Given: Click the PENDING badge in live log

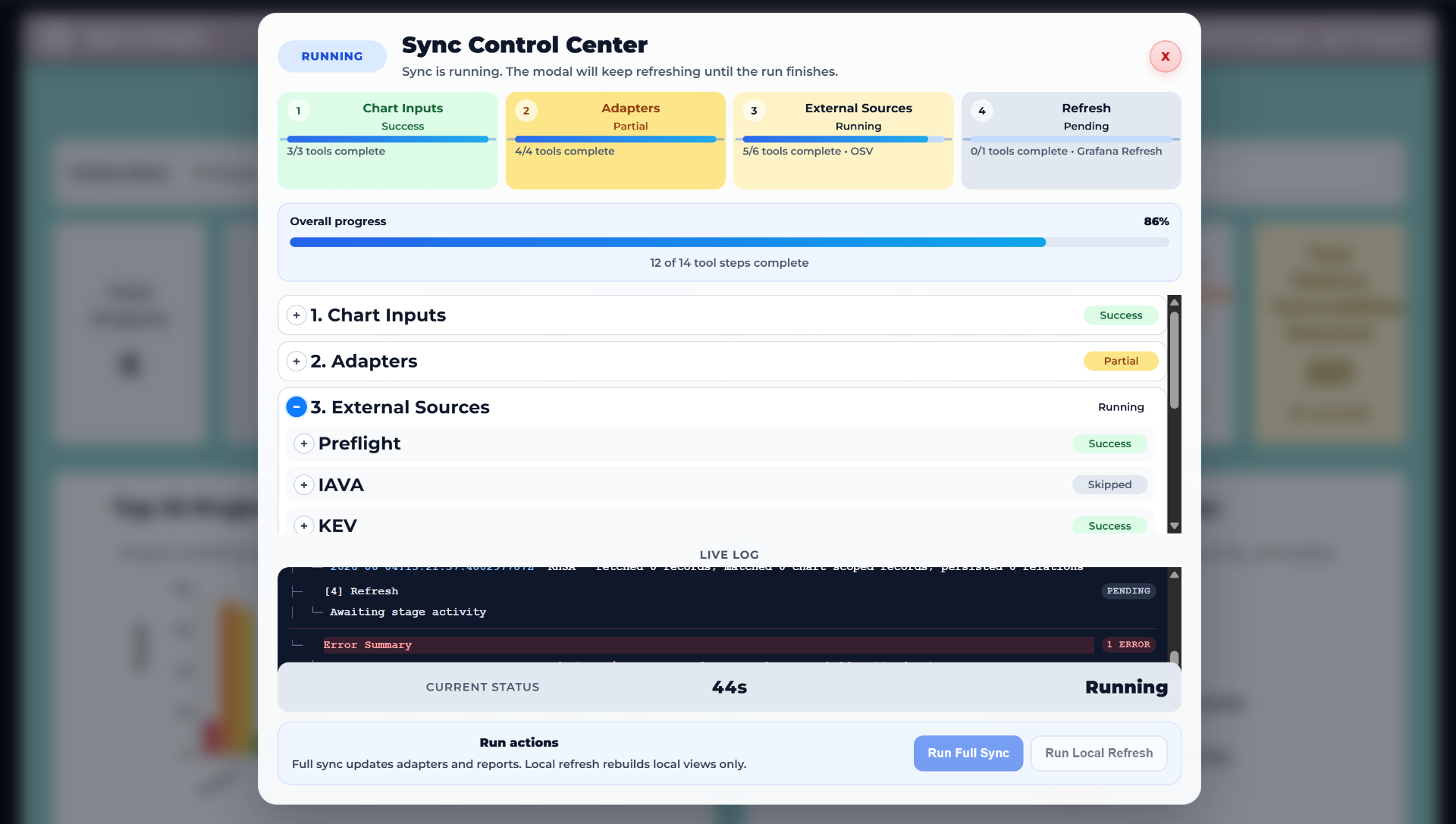Looking at the screenshot, I should (1128, 591).
